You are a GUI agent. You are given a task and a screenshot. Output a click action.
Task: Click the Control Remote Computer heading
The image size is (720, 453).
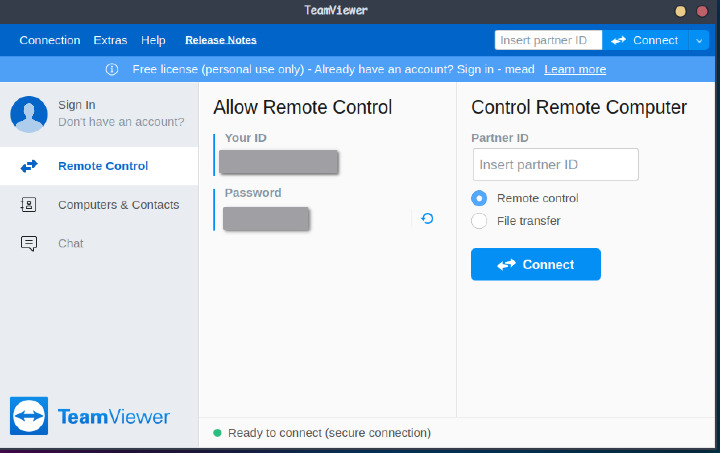click(x=579, y=107)
